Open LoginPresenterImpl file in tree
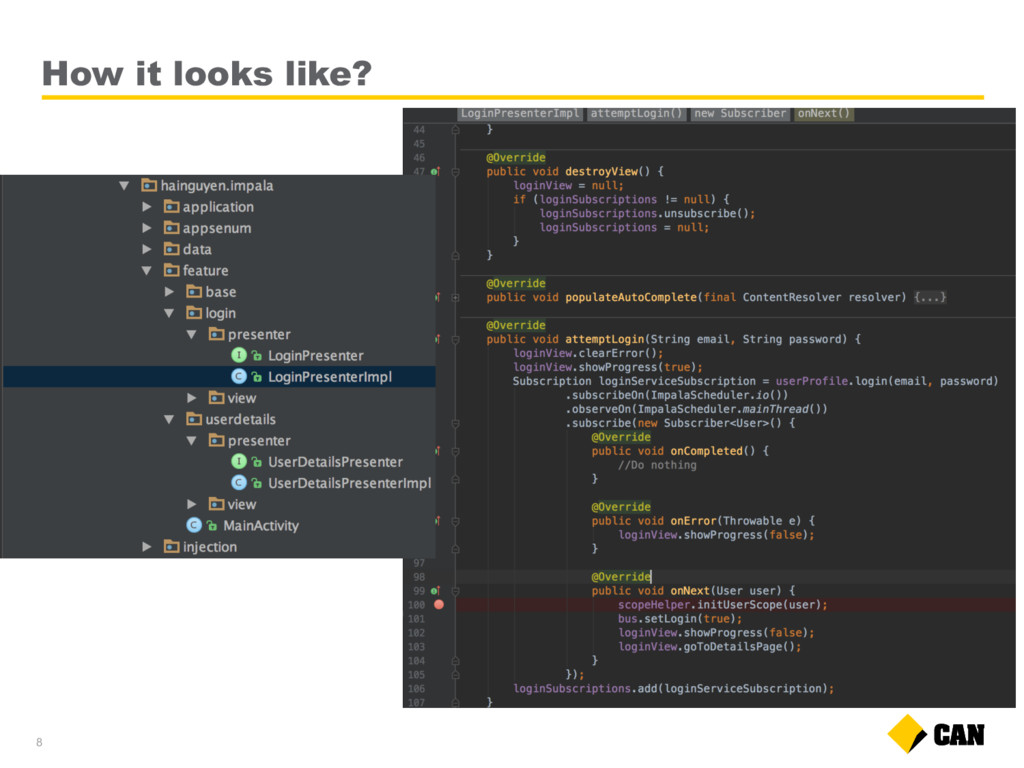The height and width of the screenshot is (768, 1024). pyautogui.click(x=330, y=377)
